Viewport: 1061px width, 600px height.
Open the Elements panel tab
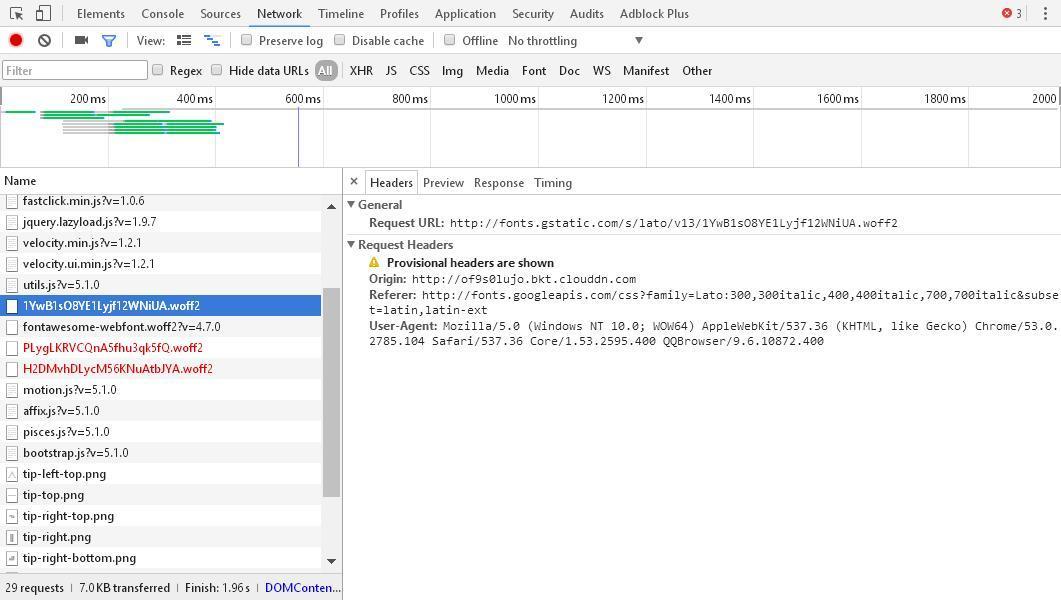point(101,14)
